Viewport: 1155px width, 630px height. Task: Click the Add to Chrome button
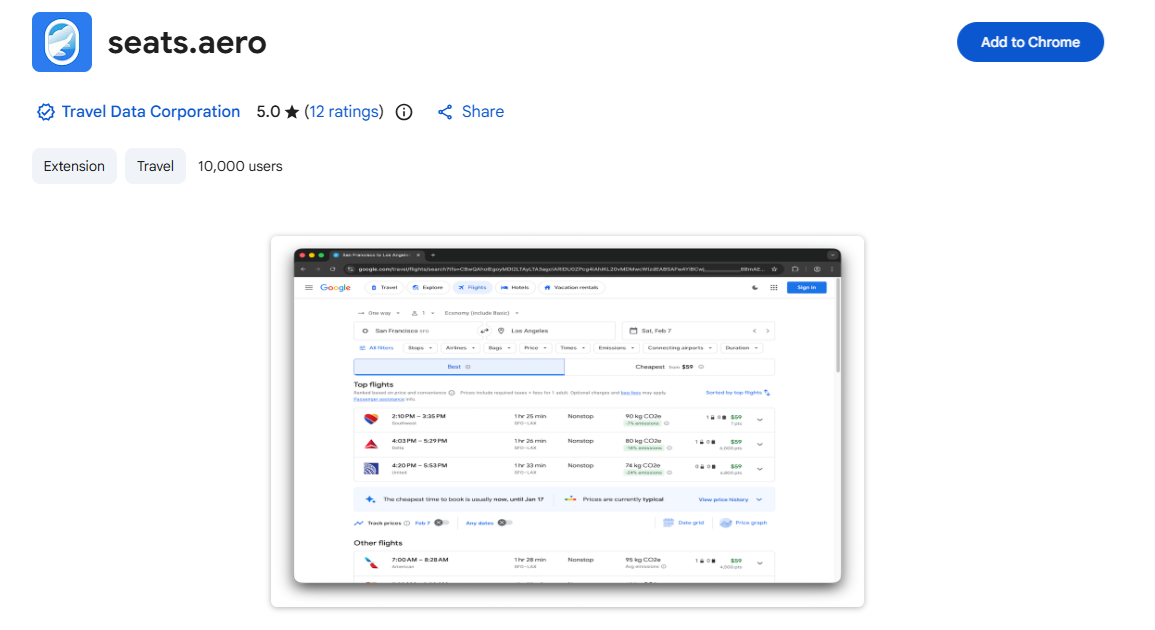pyautogui.click(x=1030, y=42)
